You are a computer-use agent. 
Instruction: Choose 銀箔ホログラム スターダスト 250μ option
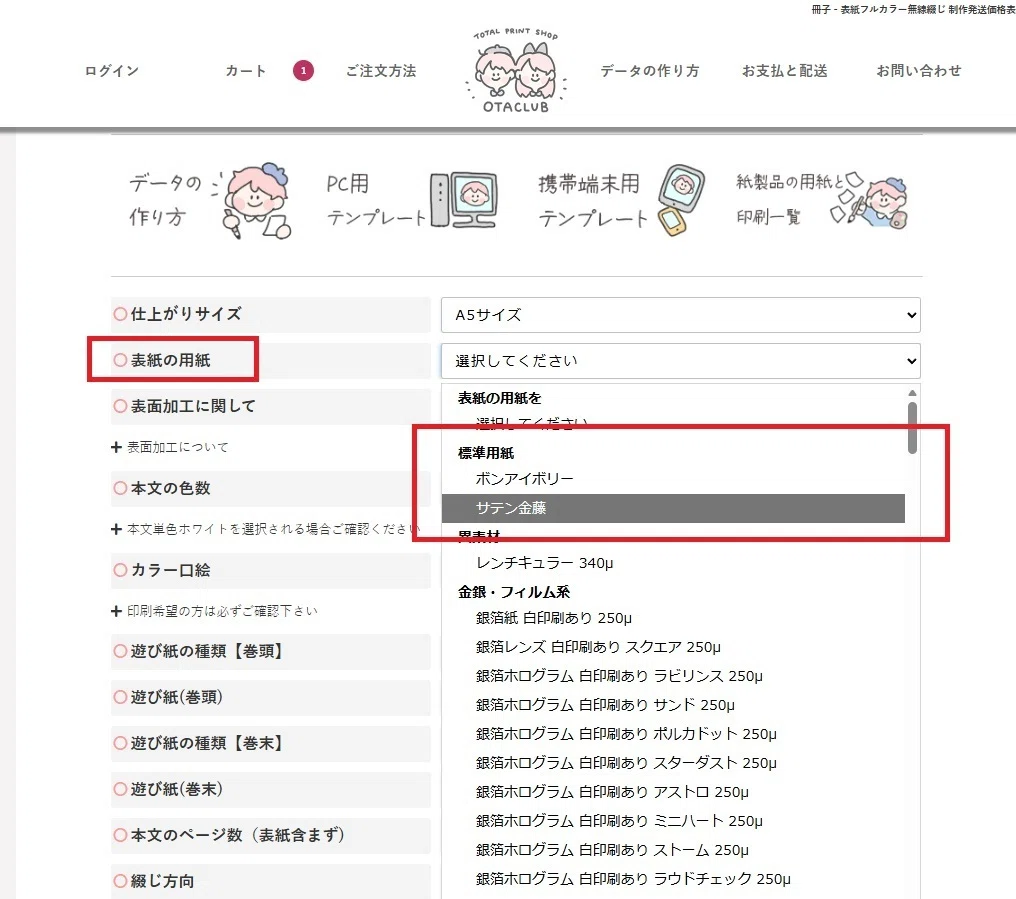(x=673, y=763)
